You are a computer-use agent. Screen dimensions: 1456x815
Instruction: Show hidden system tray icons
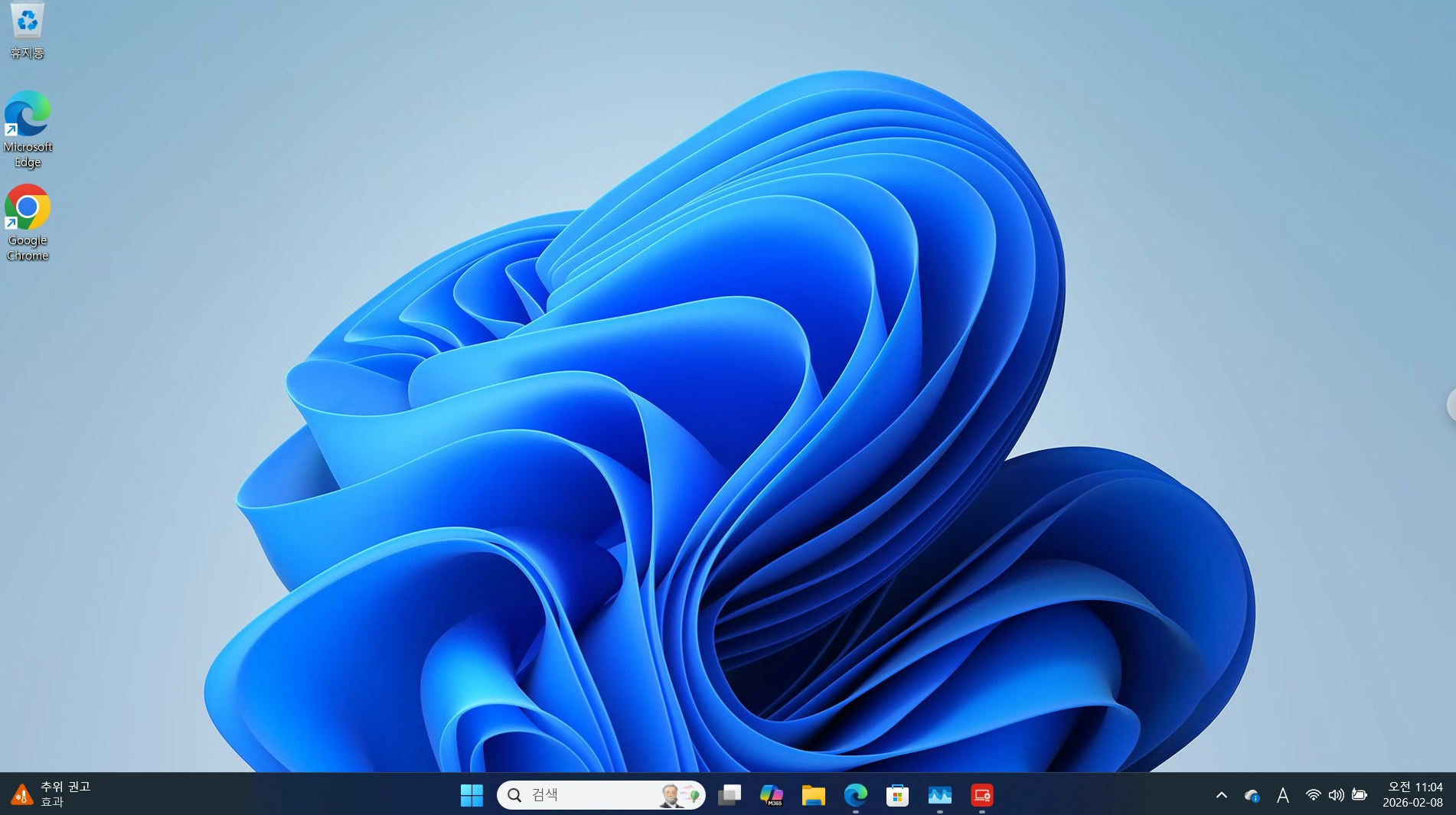tap(1222, 795)
